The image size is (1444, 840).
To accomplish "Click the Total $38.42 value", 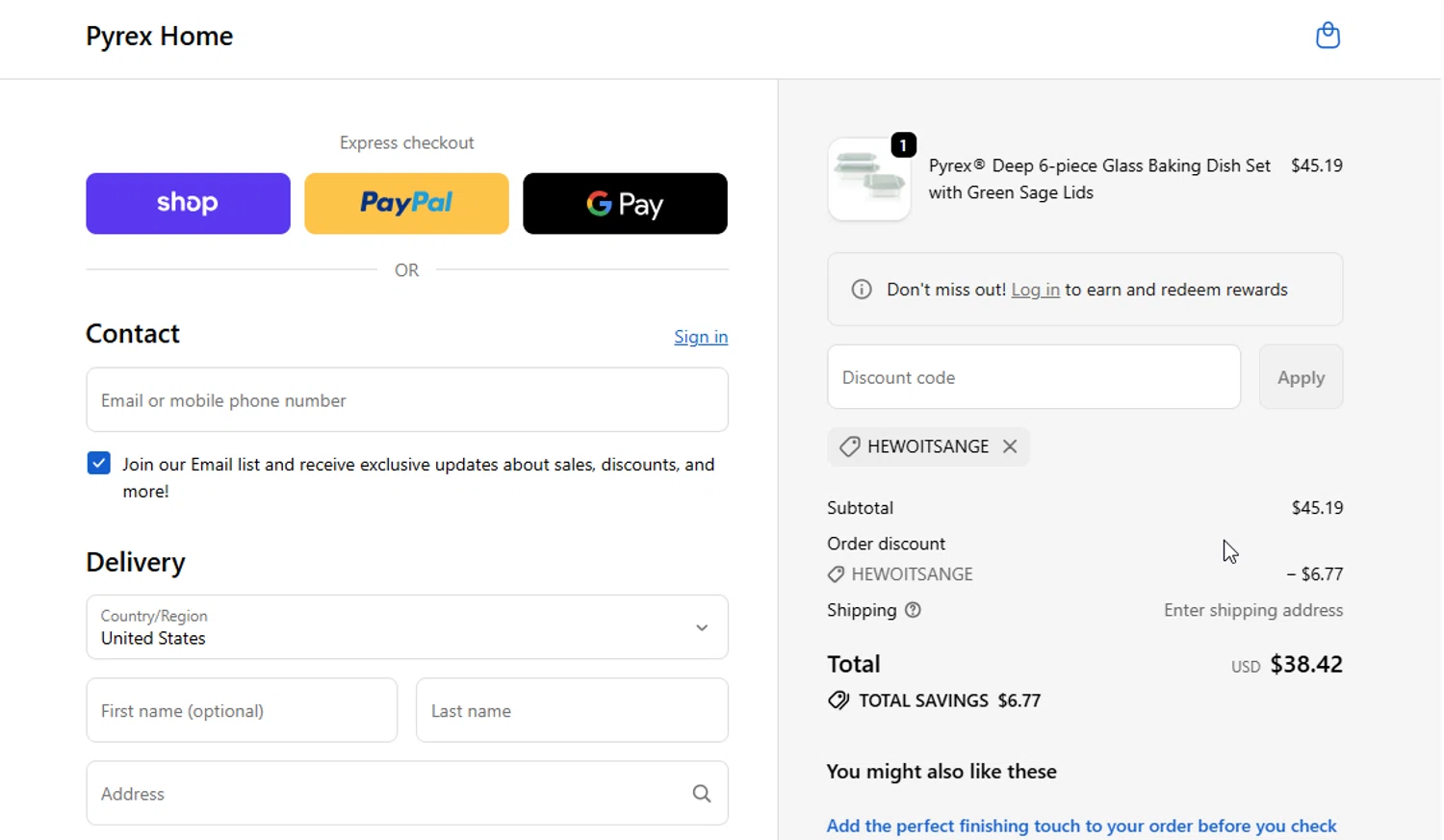I will tap(1306, 665).
